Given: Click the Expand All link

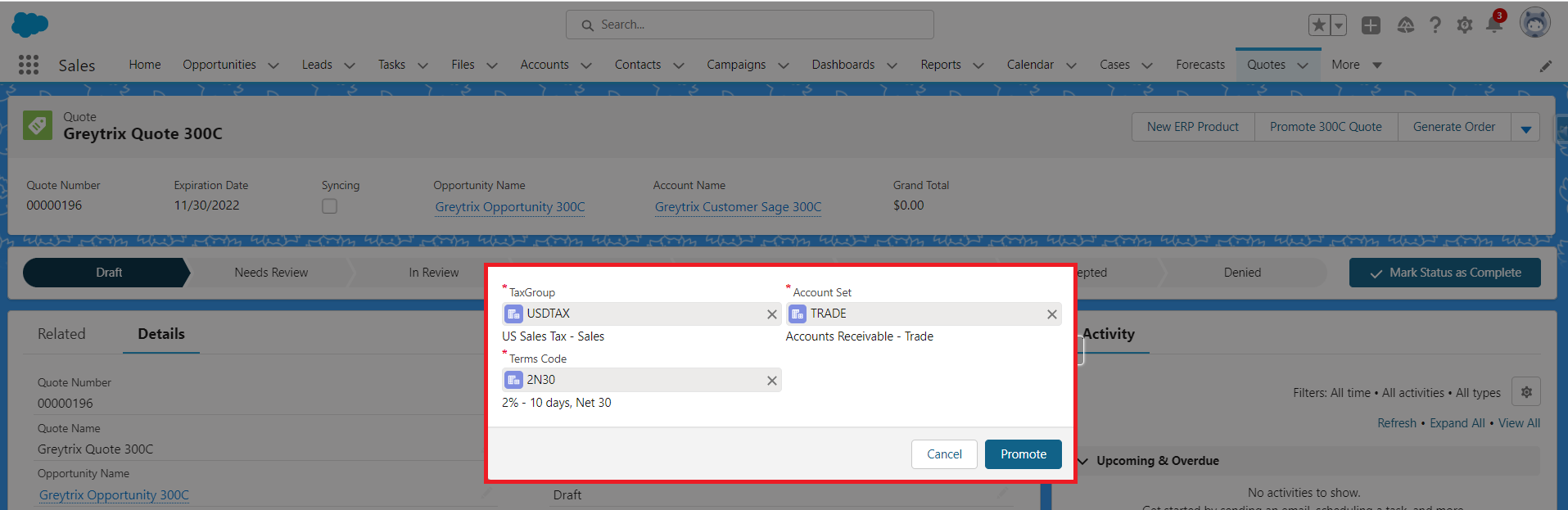Looking at the screenshot, I should point(1457,423).
